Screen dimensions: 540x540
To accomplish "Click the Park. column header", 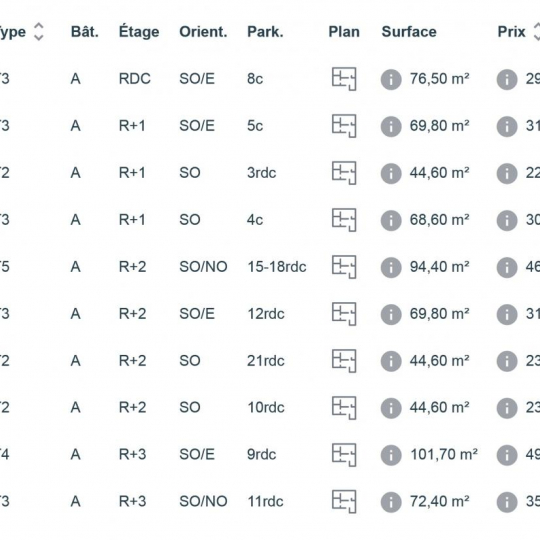I will 265,32.
